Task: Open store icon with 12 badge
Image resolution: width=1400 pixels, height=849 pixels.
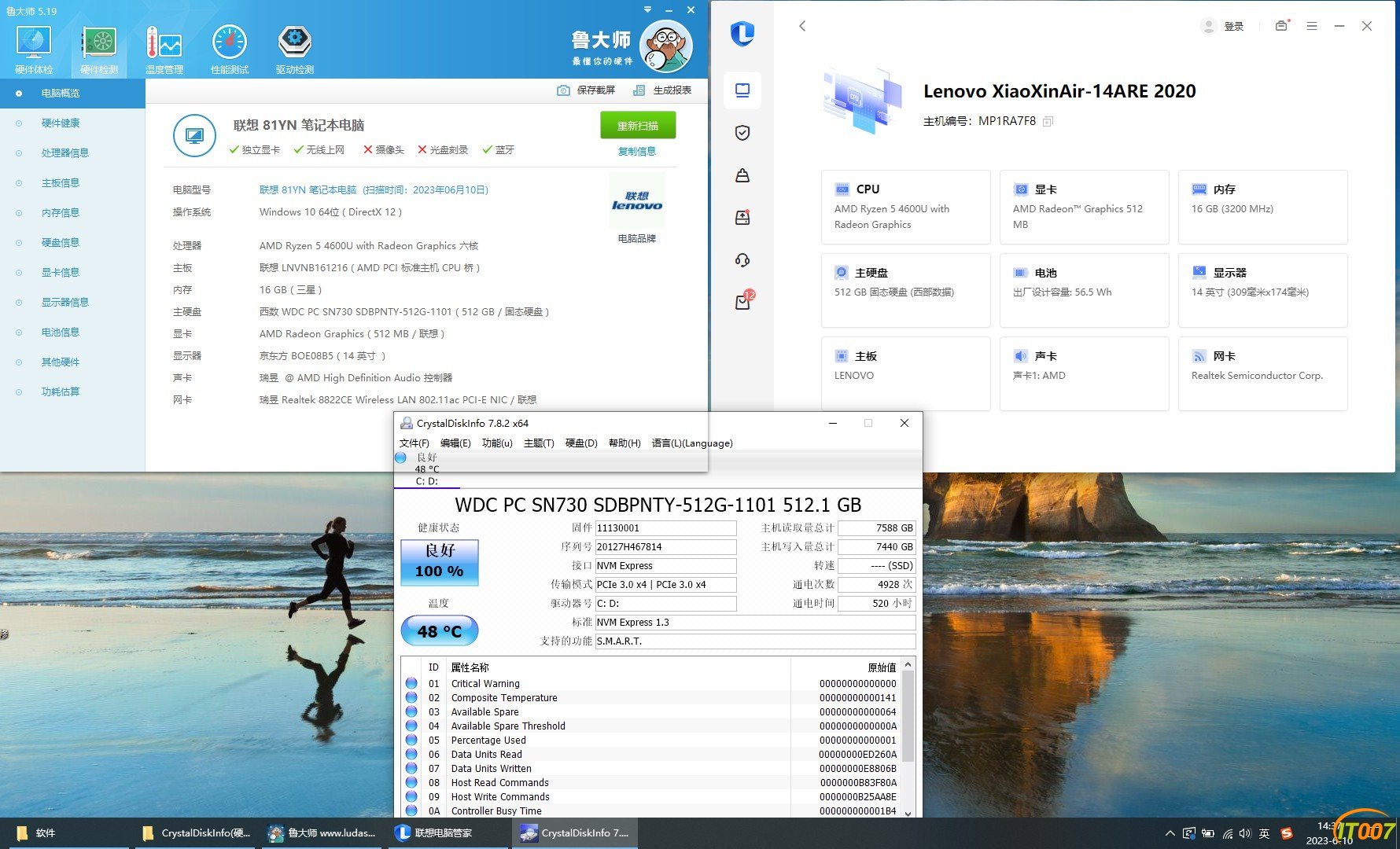Action: [x=744, y=300]
